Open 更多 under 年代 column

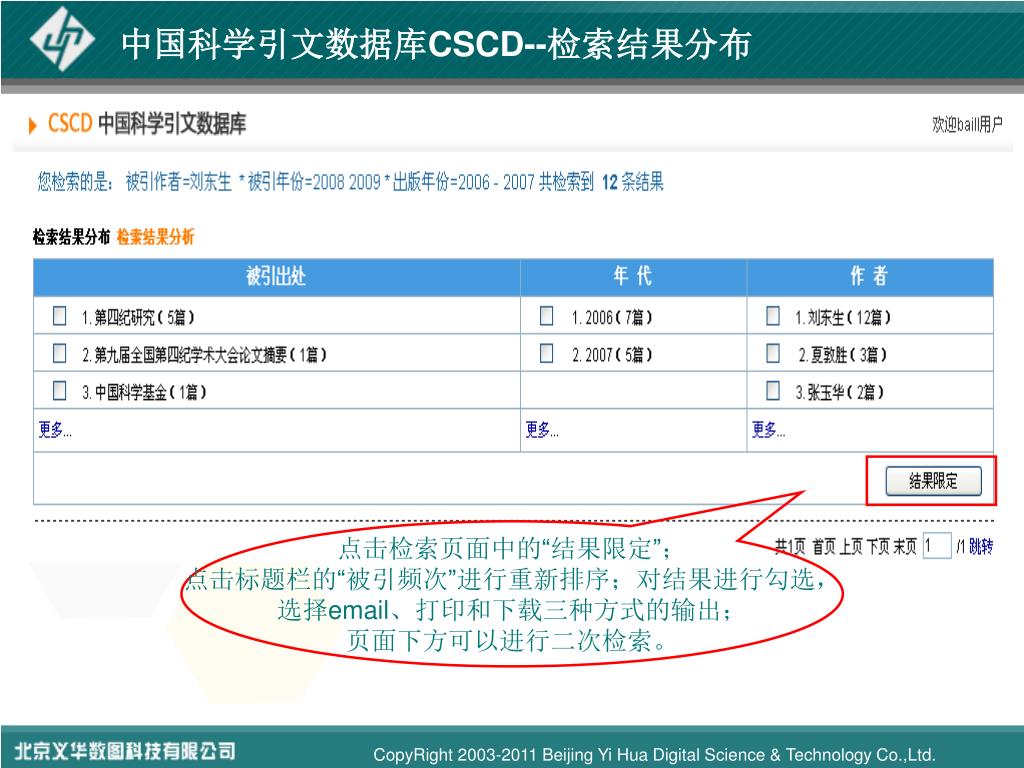pyautogui.click(x=542, y=430)
